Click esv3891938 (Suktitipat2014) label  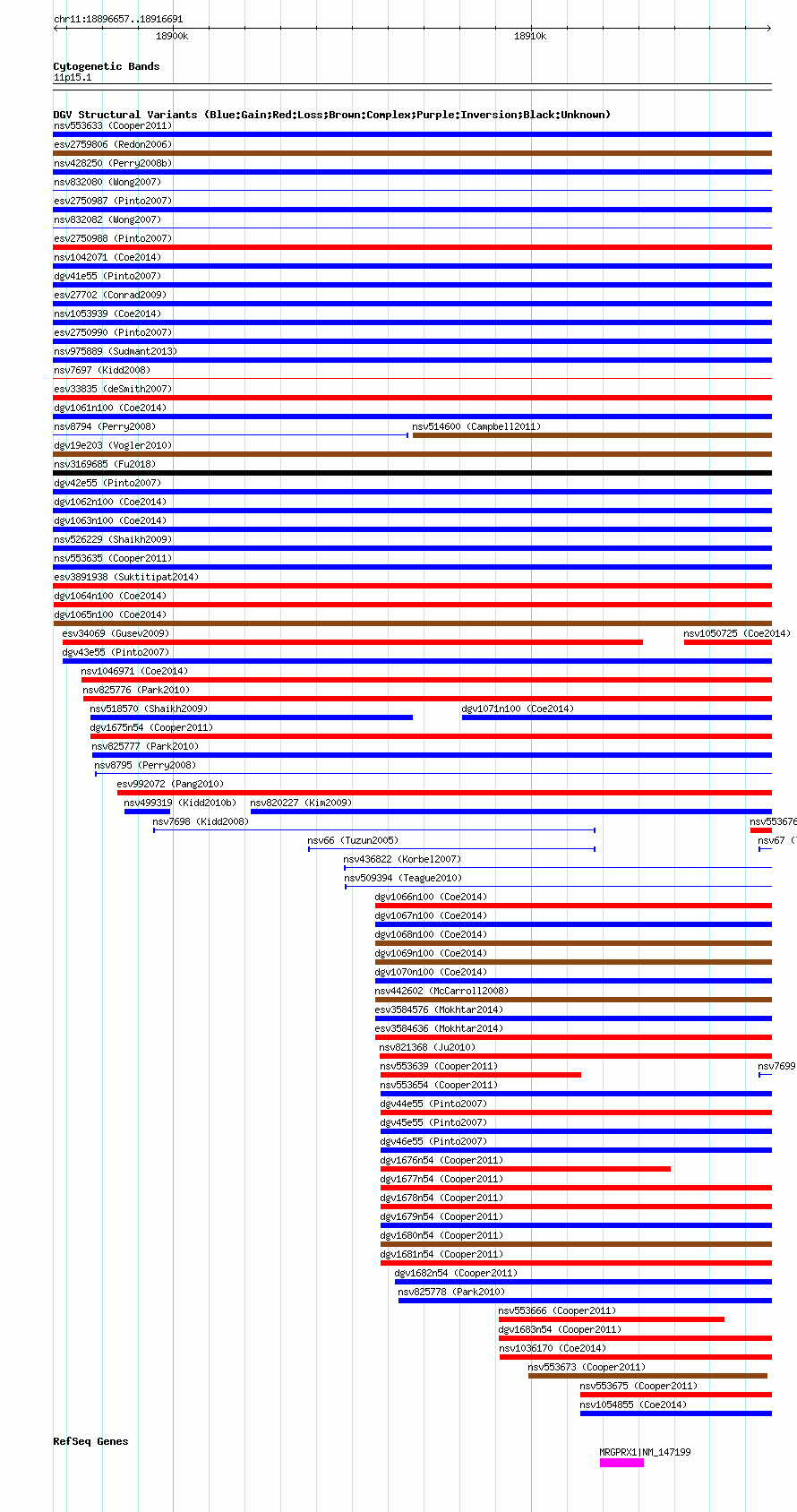point(126,577)
